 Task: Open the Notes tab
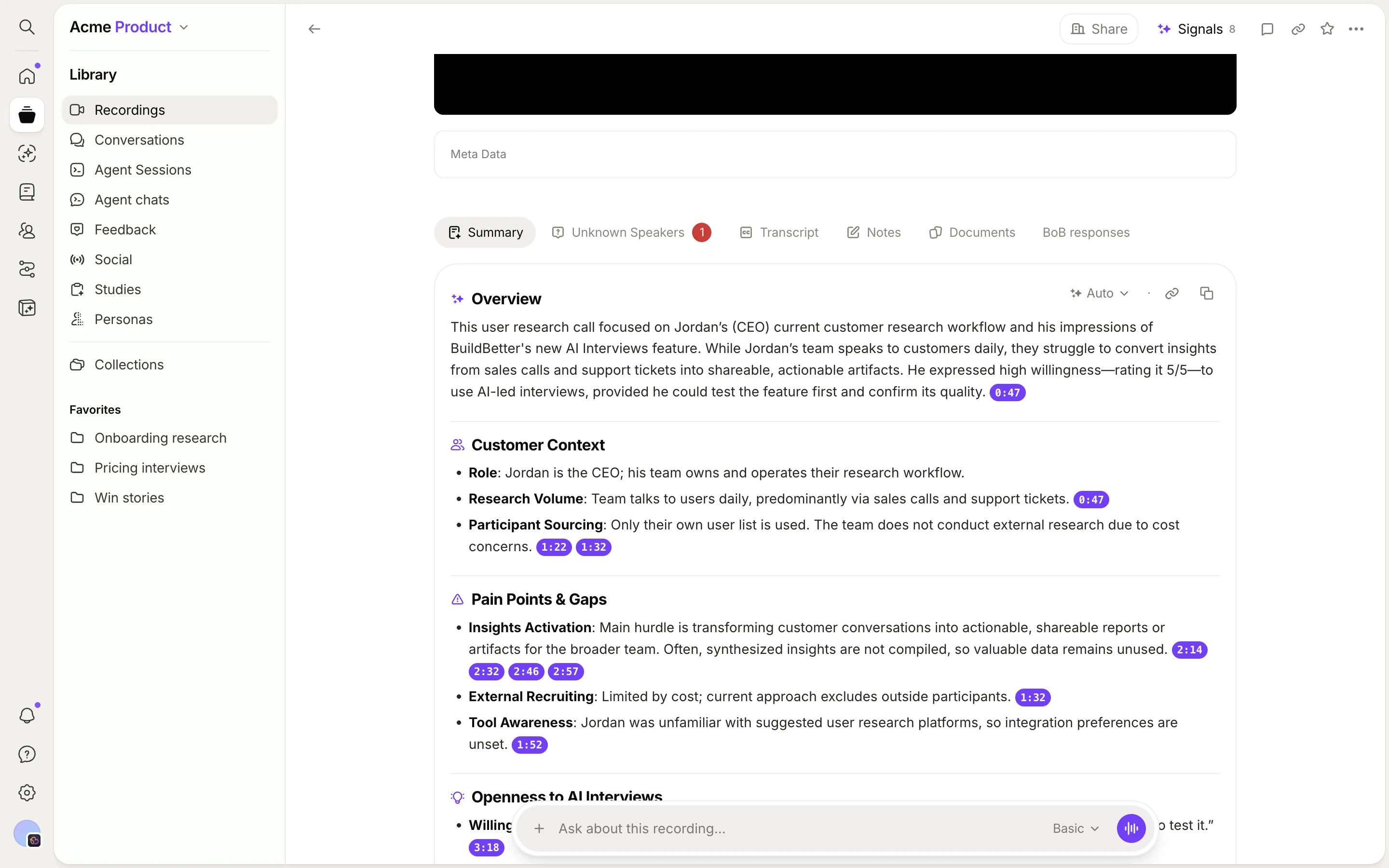874,232
